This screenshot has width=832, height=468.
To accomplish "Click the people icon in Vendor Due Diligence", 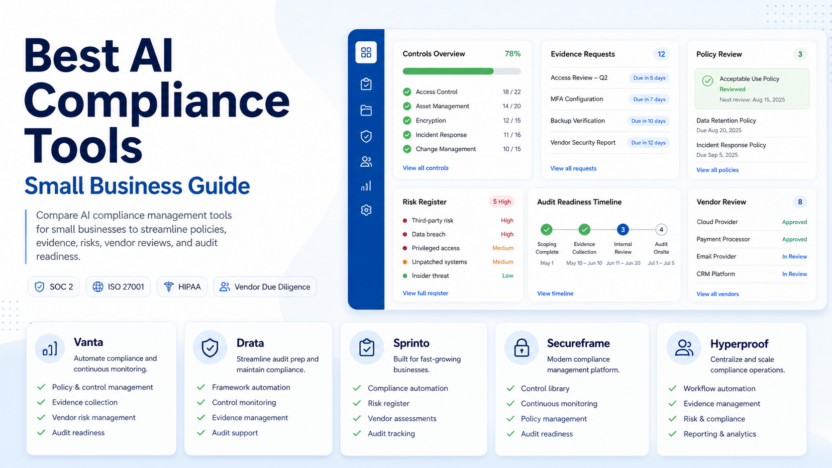I will (225, 287).
